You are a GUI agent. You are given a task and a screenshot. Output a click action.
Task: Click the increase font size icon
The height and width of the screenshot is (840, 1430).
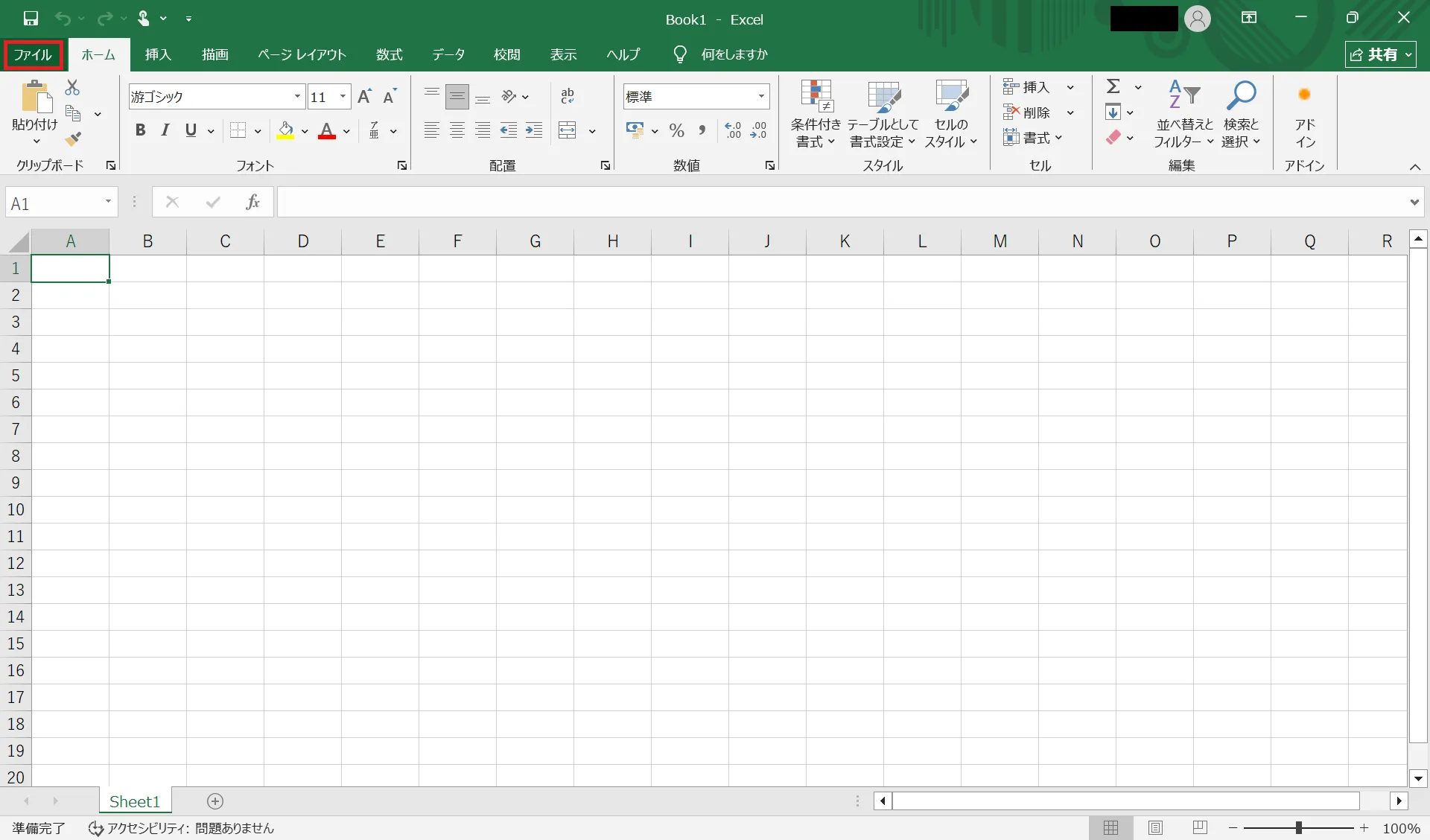click(x=364, y=96)
